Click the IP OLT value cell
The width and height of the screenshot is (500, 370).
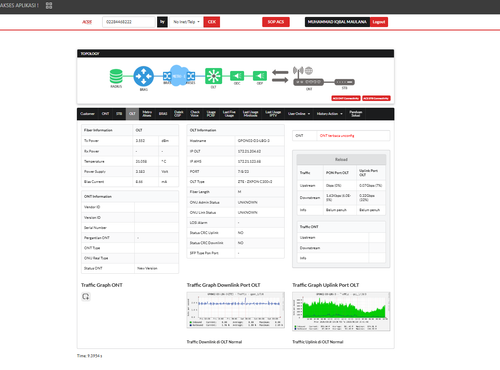click(260, 151)
